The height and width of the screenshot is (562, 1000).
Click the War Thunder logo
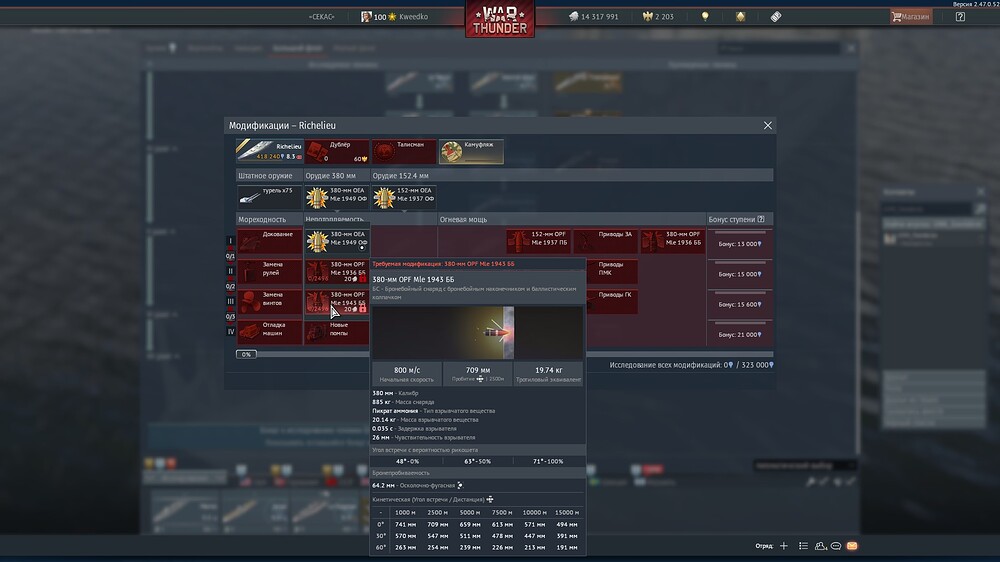pos(500,19)
